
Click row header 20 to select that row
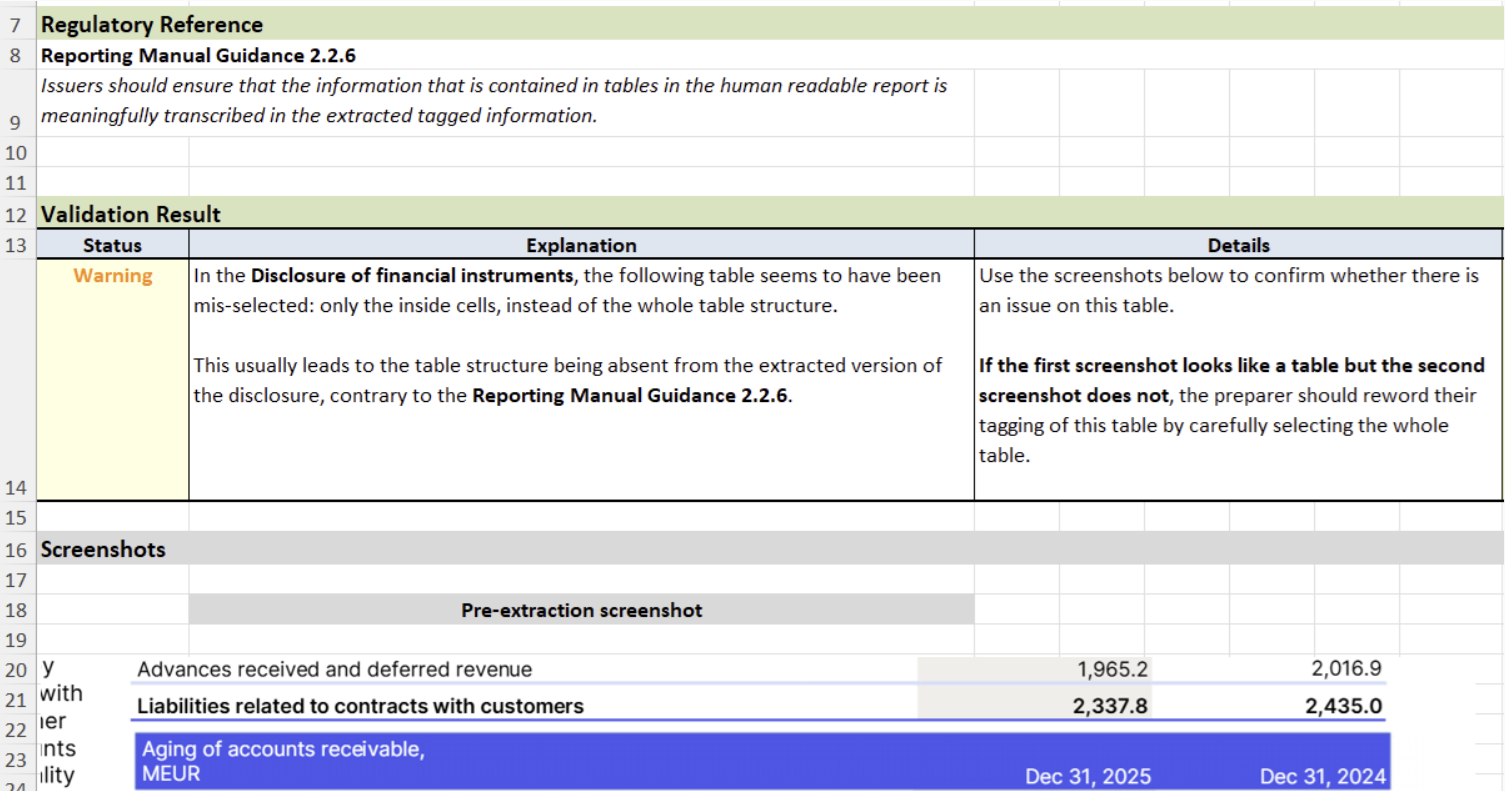point(15,669)
